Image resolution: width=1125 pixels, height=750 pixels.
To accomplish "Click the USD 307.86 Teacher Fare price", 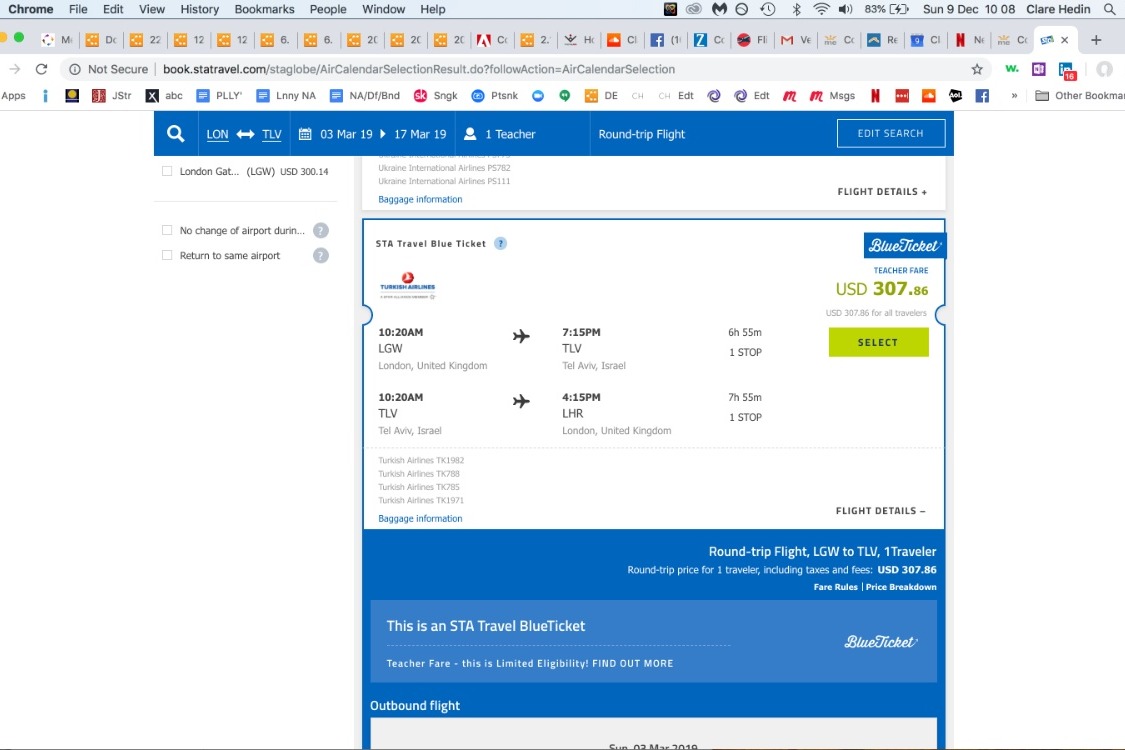I will (882, 289).
